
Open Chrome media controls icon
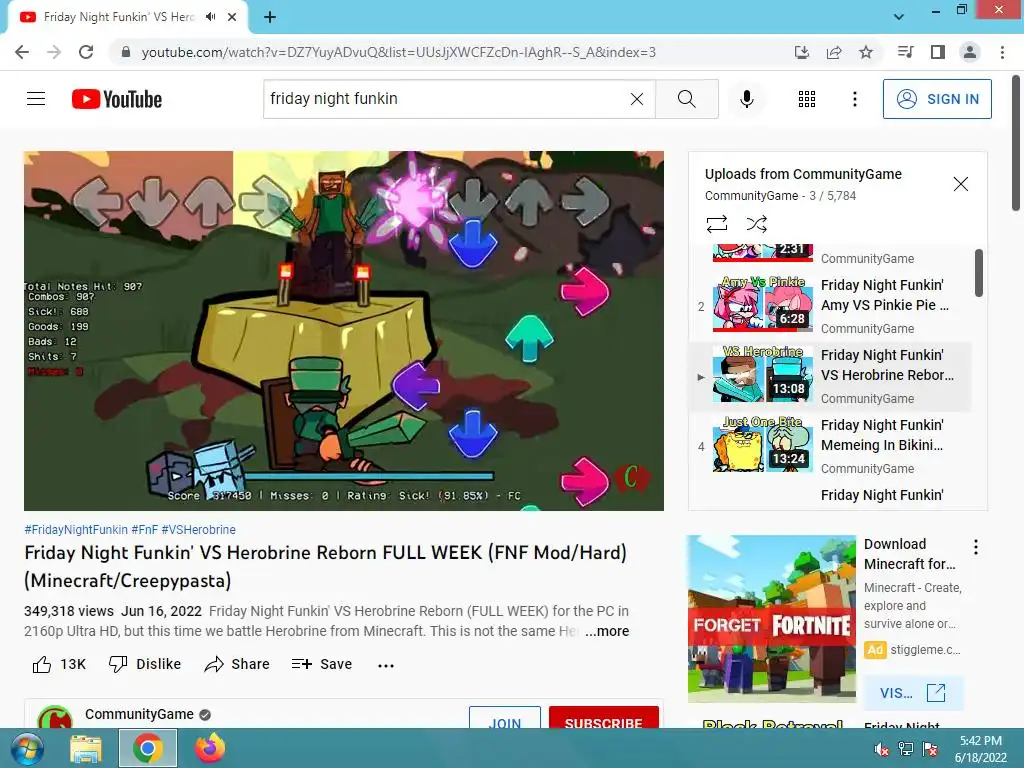[906, 52]
